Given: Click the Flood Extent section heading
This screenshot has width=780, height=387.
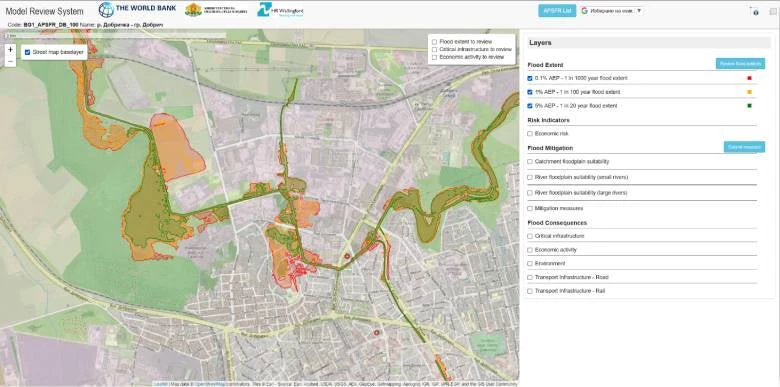Looking at the screenshot, I should tap(545, 65).
